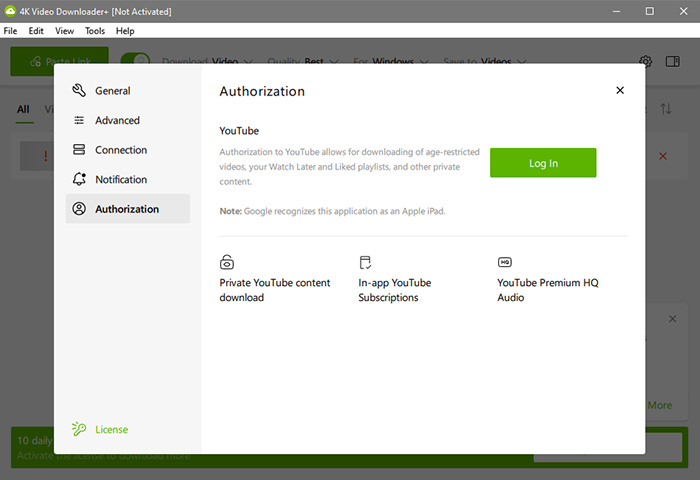Expand the Download Video dropdown
Screen dimensions: 700x480
pos(207,61)
